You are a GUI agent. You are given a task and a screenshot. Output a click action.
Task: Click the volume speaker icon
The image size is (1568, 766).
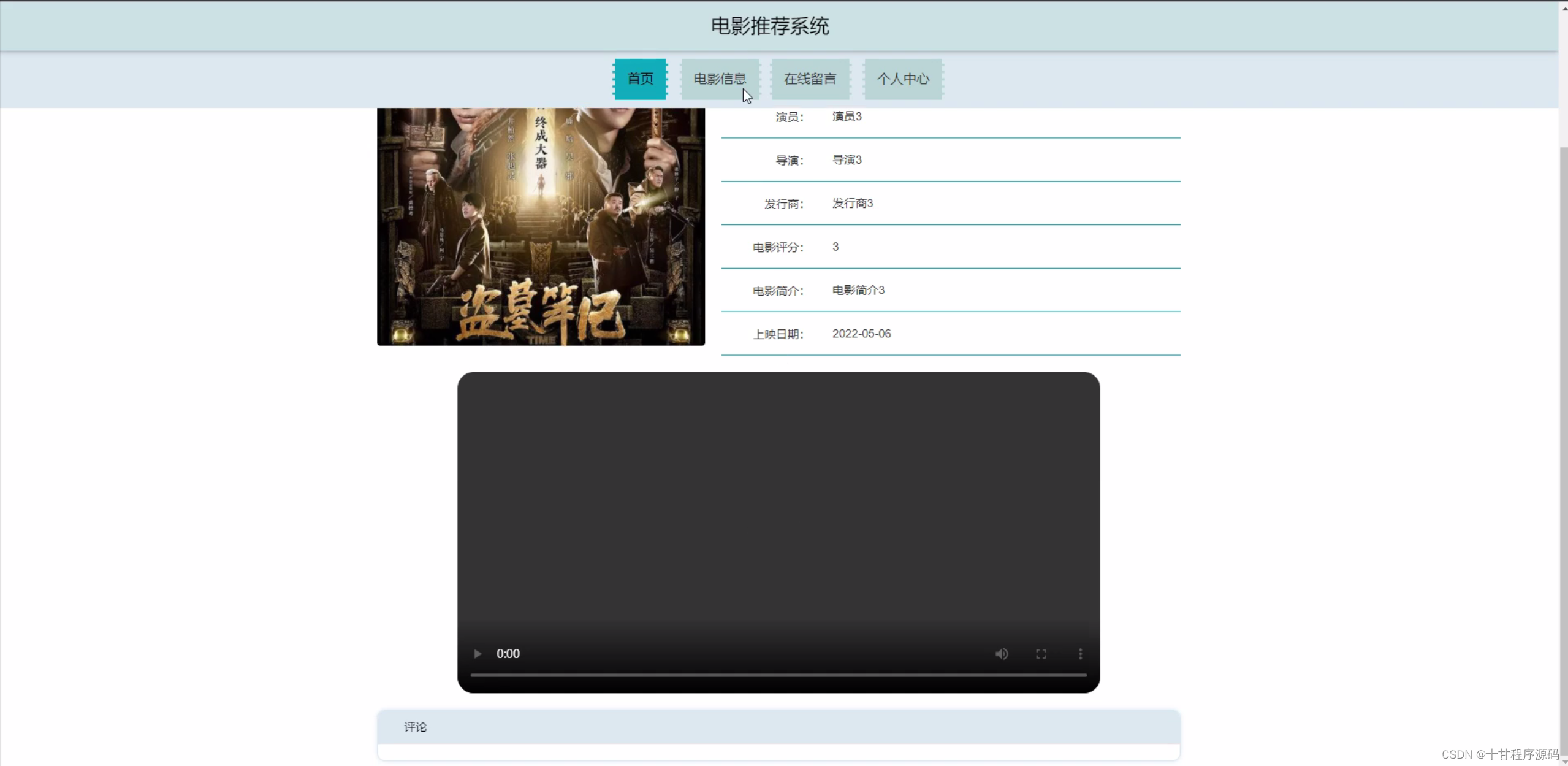click(x=1001, y=653)
